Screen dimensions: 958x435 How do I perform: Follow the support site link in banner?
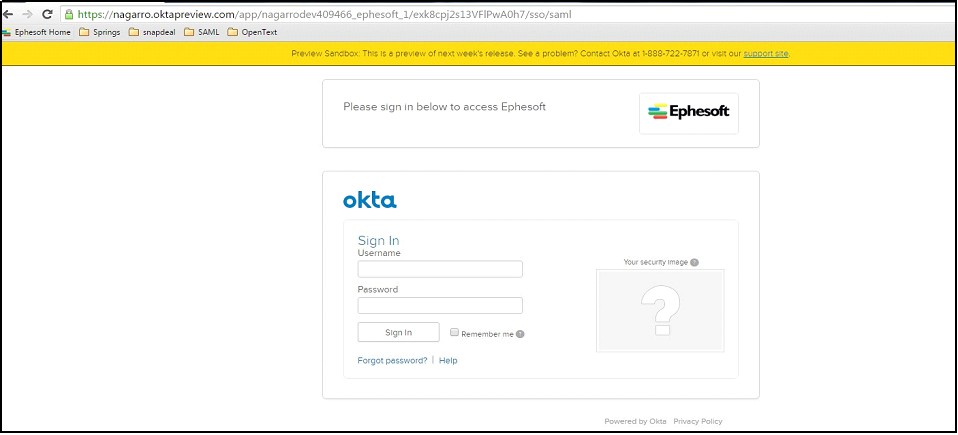pos(766,54)
